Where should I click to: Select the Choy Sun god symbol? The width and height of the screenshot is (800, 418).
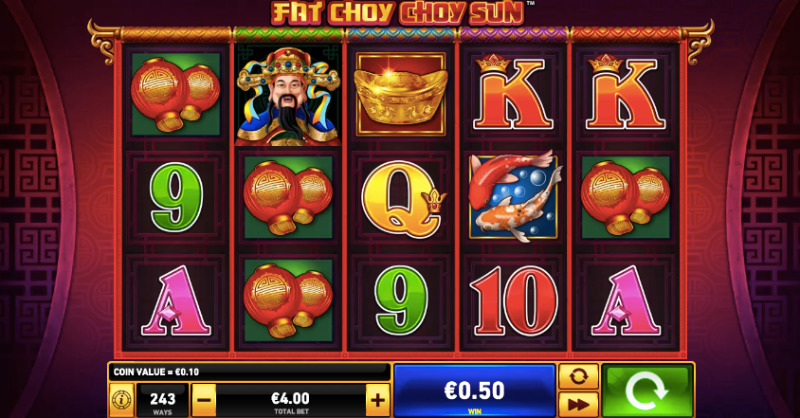pos(288,96)
